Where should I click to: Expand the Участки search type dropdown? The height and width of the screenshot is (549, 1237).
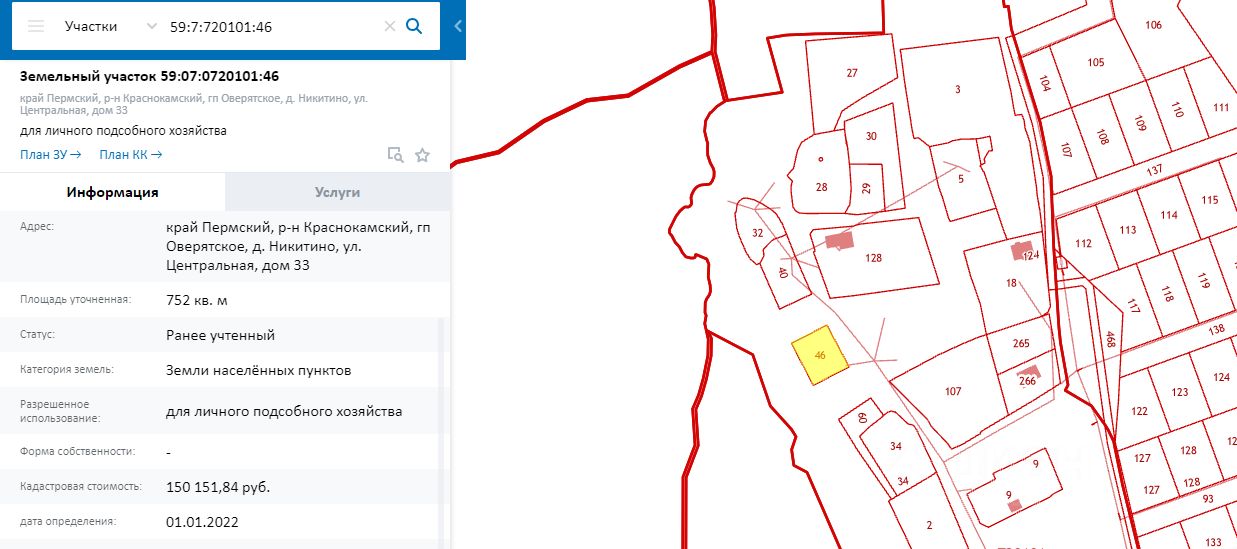(151, 26)
